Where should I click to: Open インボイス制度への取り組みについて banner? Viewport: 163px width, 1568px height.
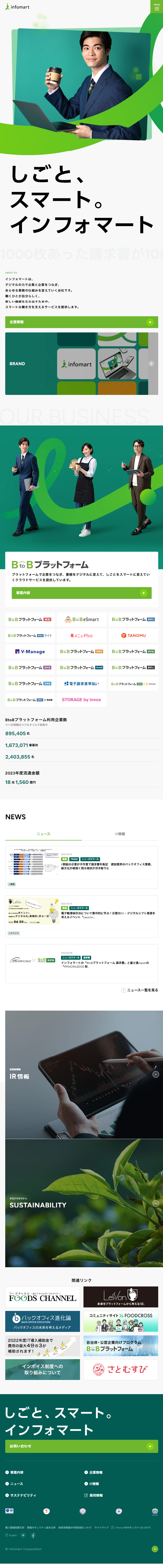pyautogui.click(x=42, y=1369)
